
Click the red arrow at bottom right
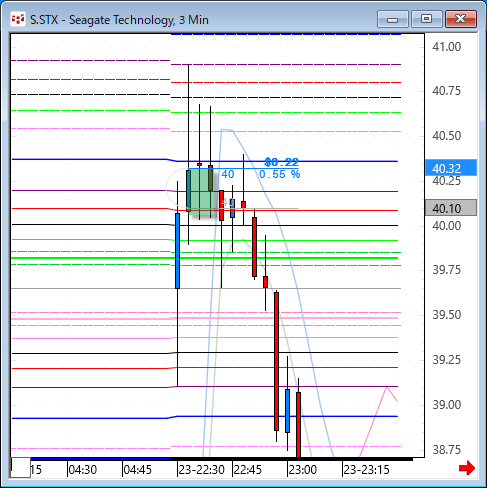pos(467,468)
